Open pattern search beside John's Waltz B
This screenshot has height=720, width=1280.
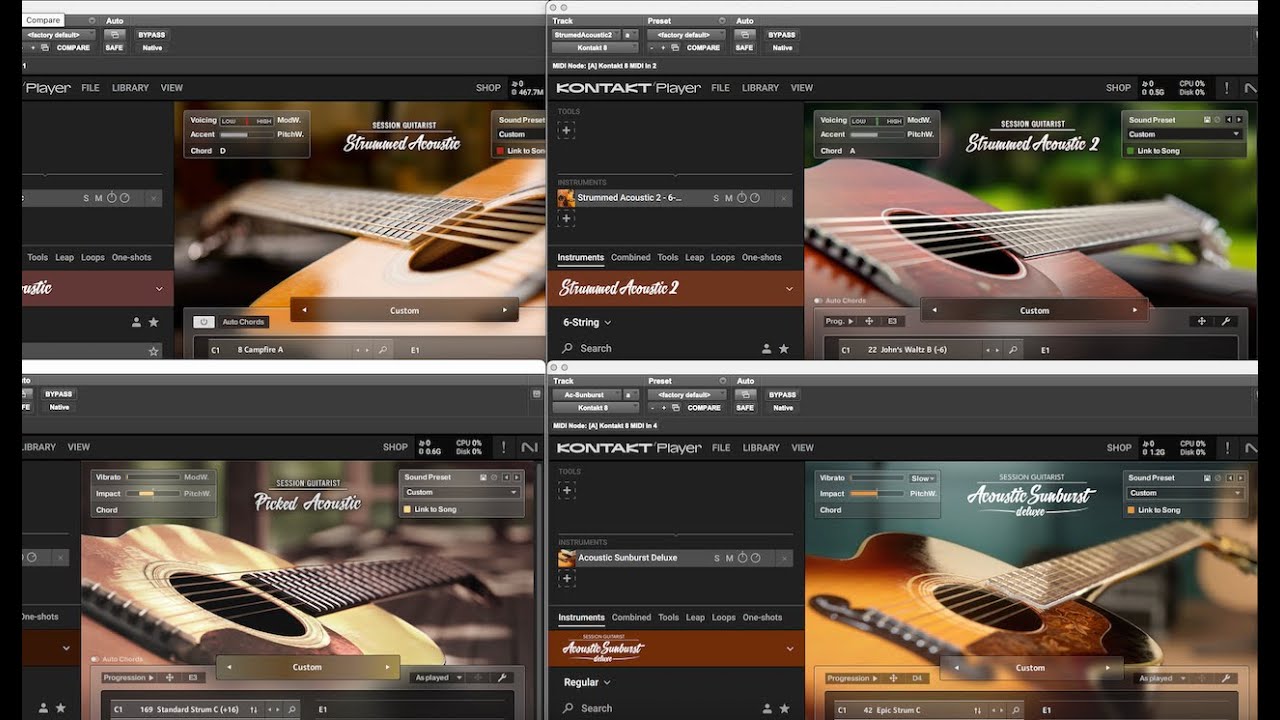(x=1012, y=350)
